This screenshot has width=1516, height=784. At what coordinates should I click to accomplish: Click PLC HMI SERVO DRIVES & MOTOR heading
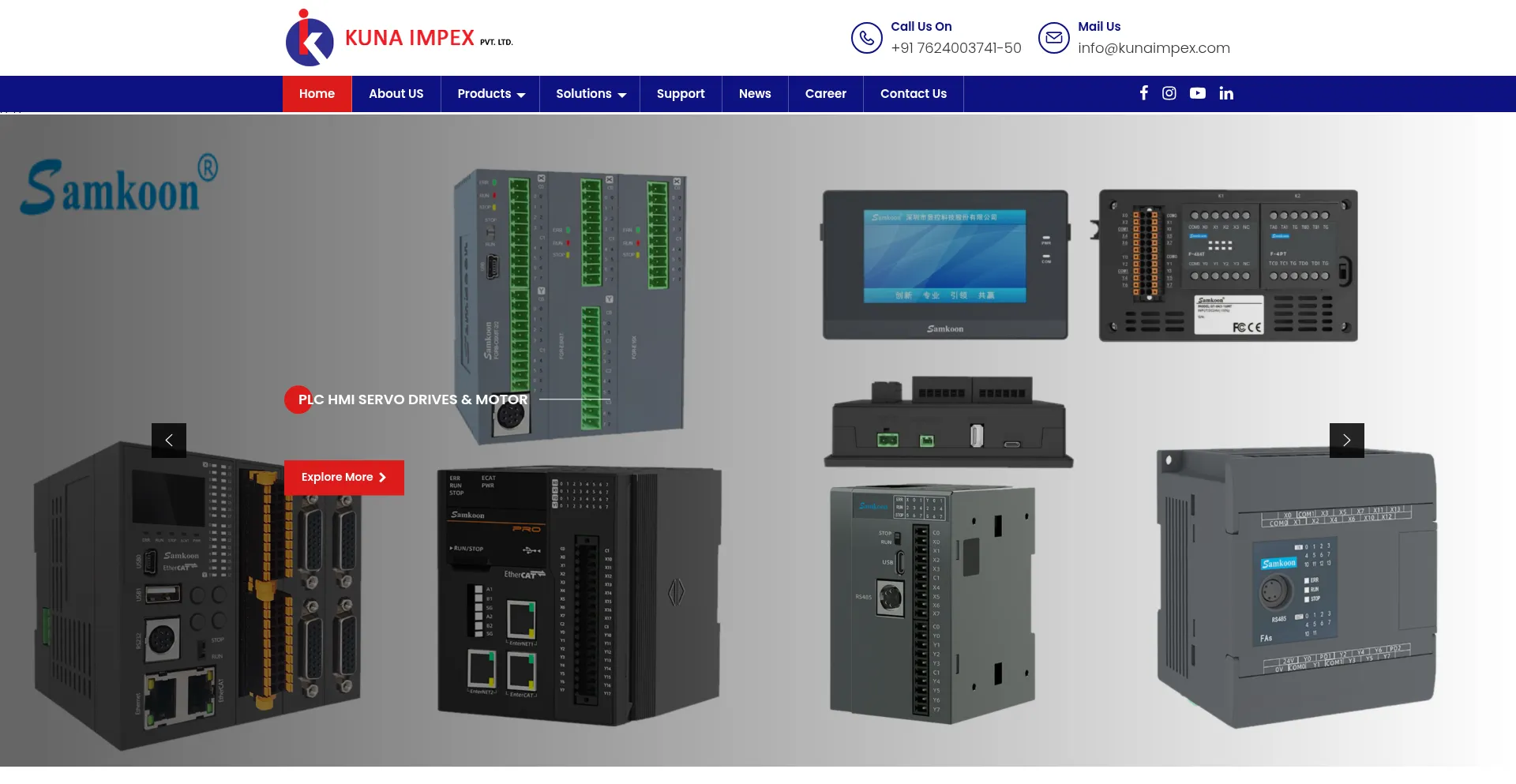click(x=413, y=400)
